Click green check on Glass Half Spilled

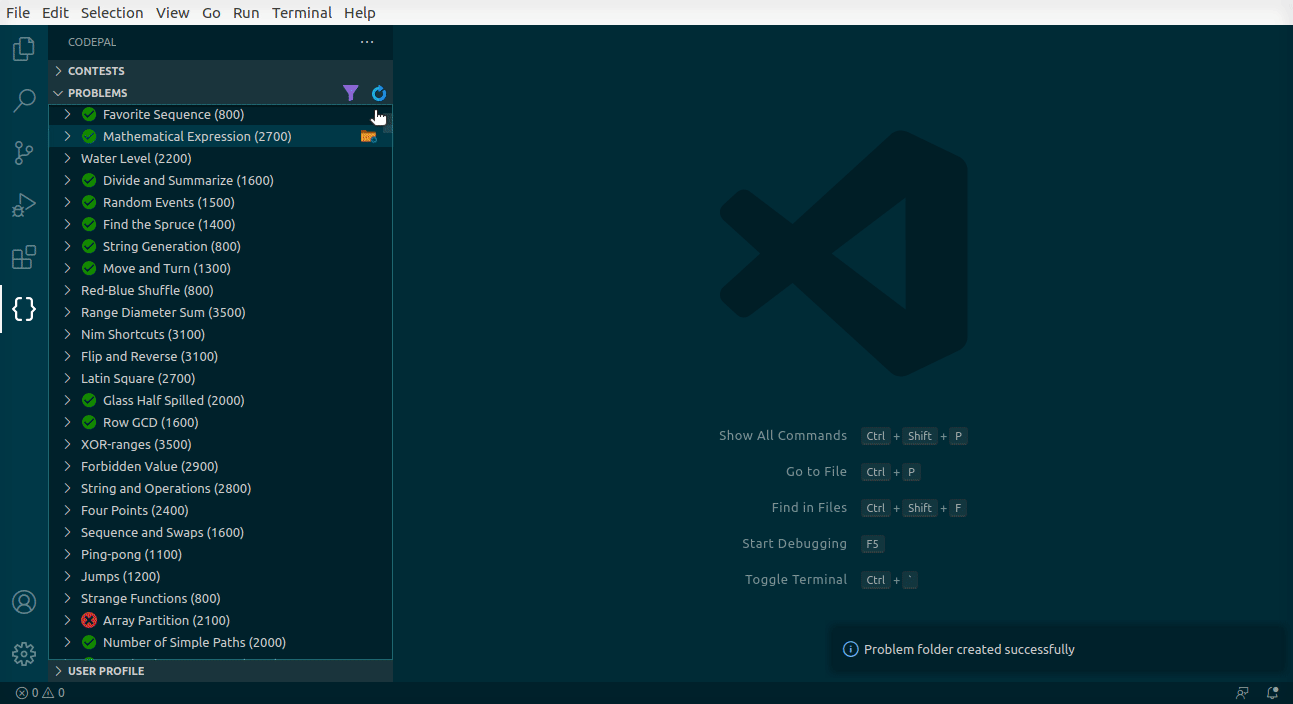tap(89, 400)
